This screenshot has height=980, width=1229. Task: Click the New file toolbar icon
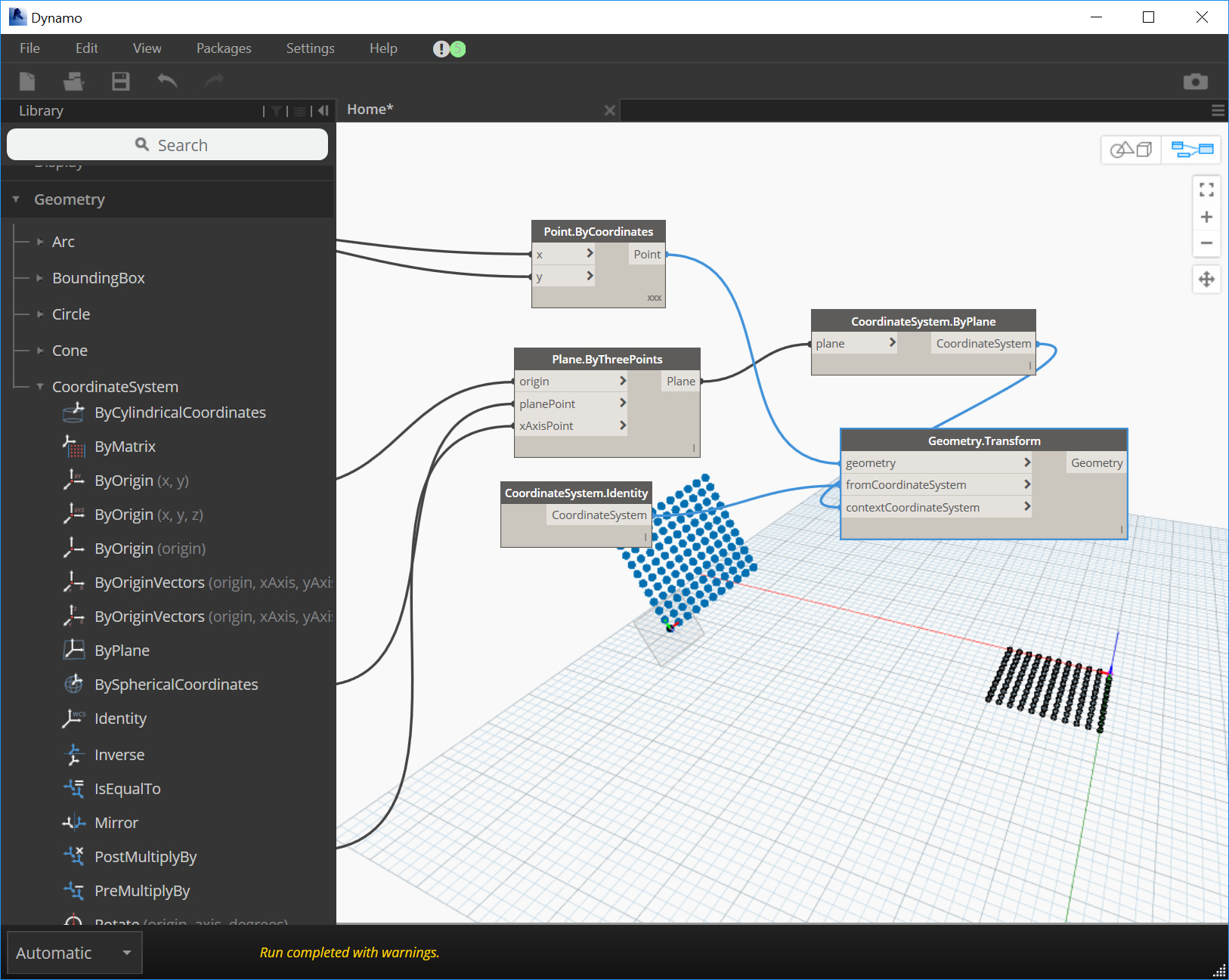coord(27,81)
